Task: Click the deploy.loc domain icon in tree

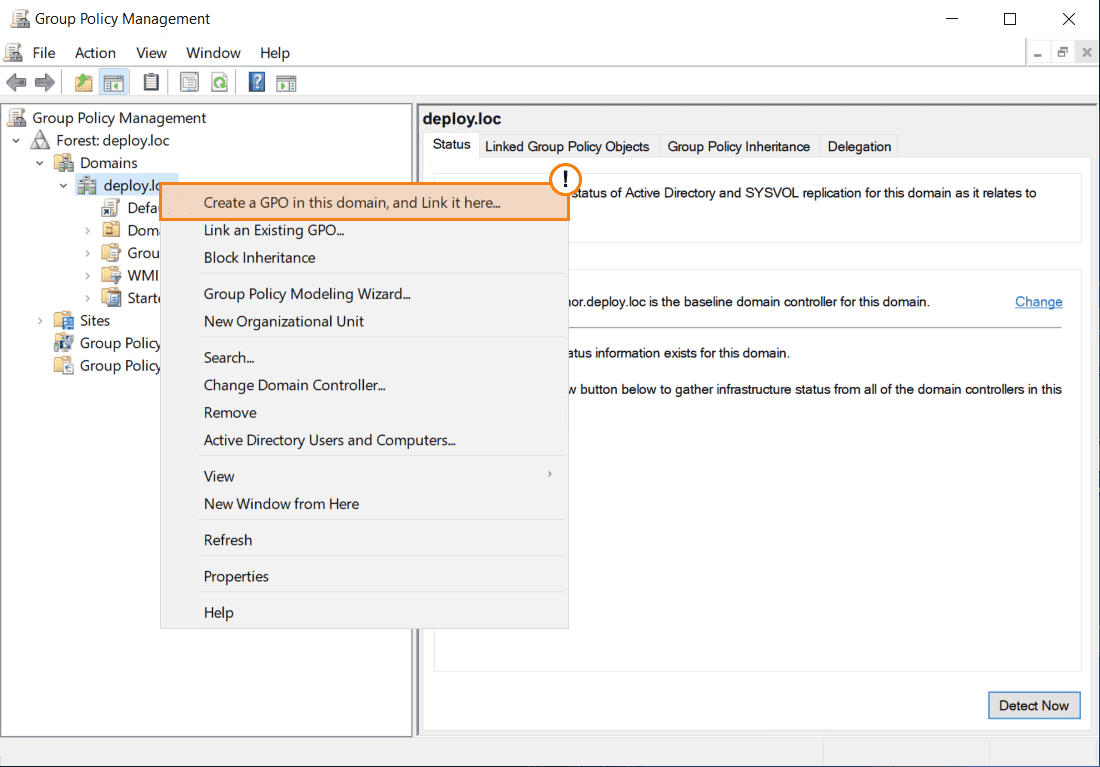Action: 87,185
